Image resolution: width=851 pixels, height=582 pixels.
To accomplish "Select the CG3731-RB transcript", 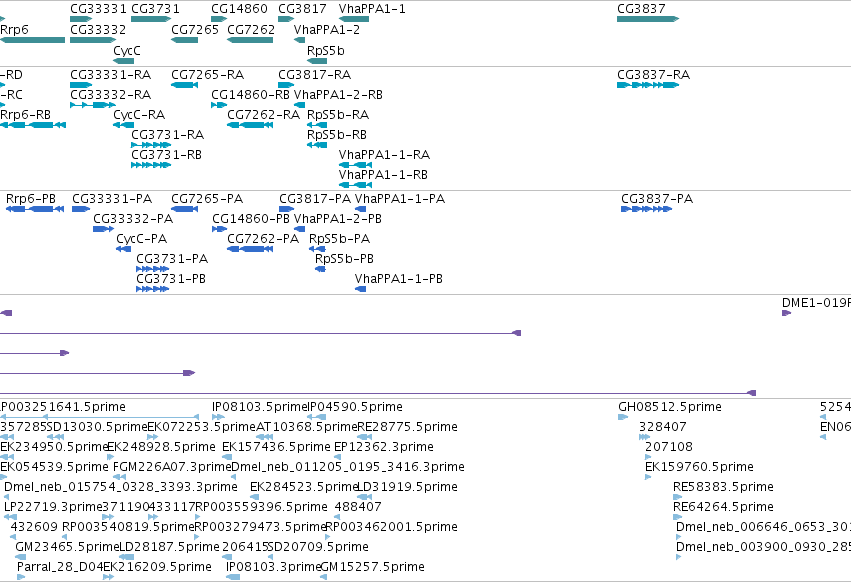I will [151, 165].
